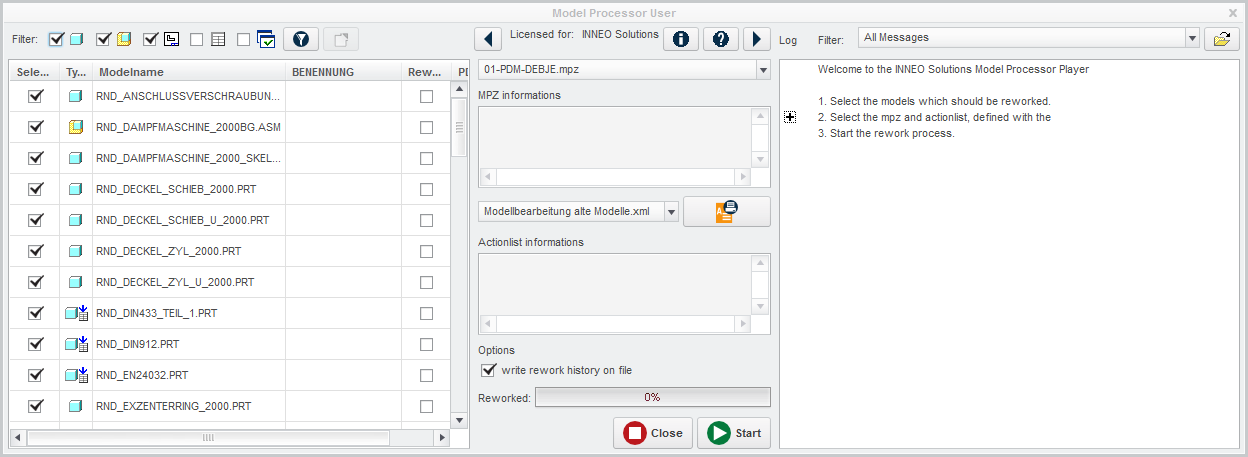The height and width of the screenshot is (457, 1248).
Task: Click the Reworked progress bar
Action: click(x=652, y=397)
